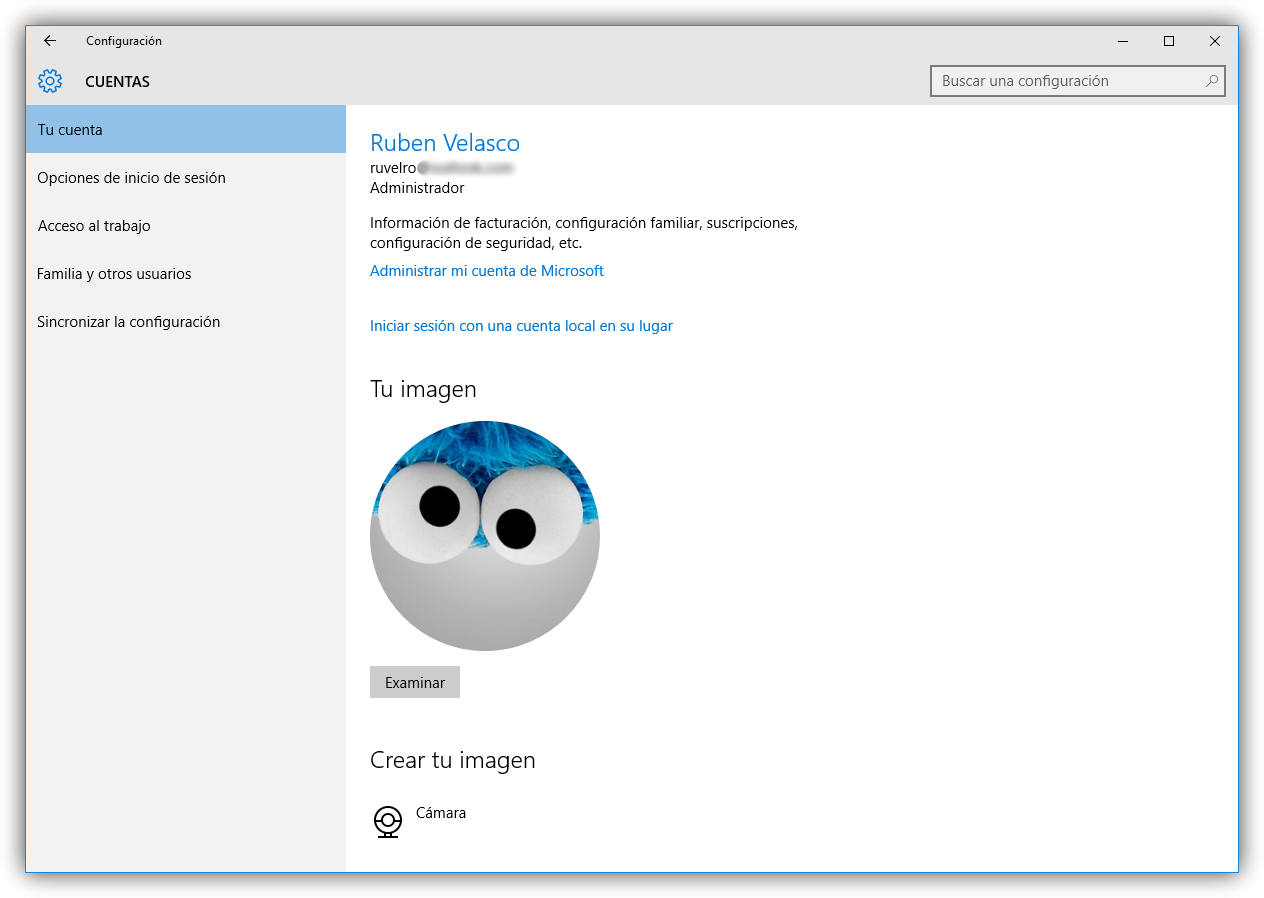Click the Administrador role text
This screenshot has width=1264, height=898.
pos(417,188)
